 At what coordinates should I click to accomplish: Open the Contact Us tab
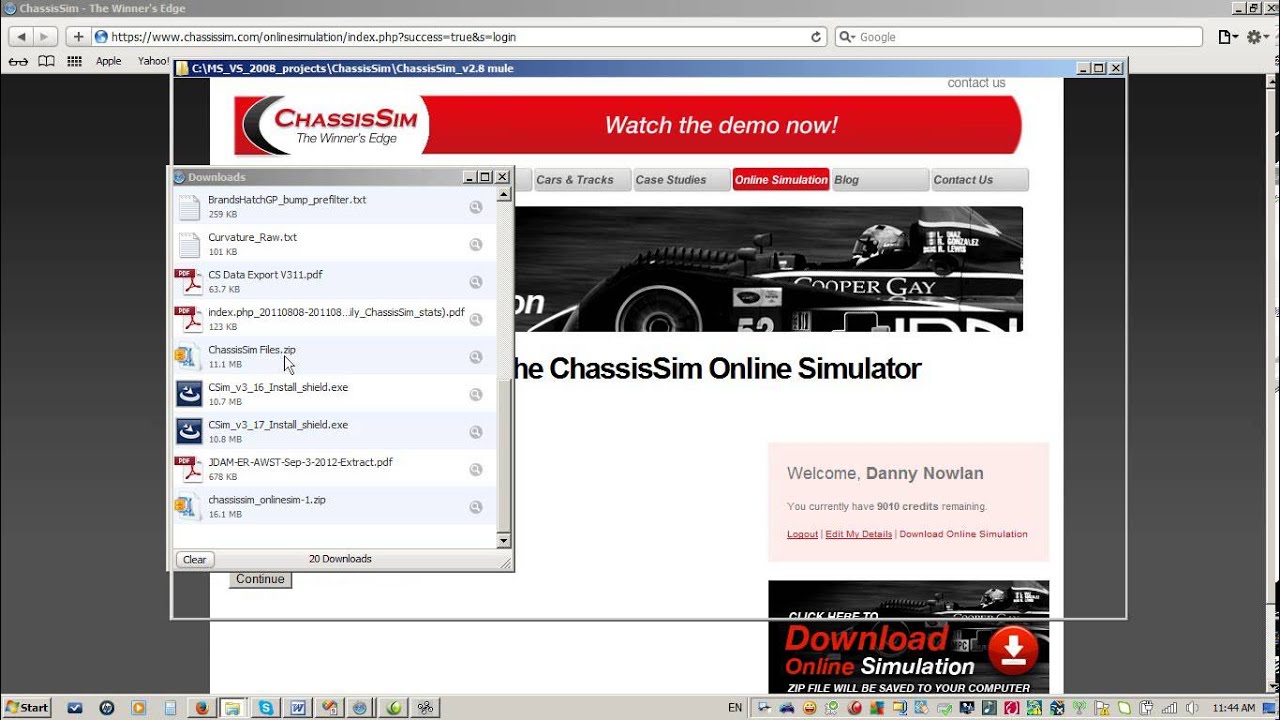coord(980,180)
